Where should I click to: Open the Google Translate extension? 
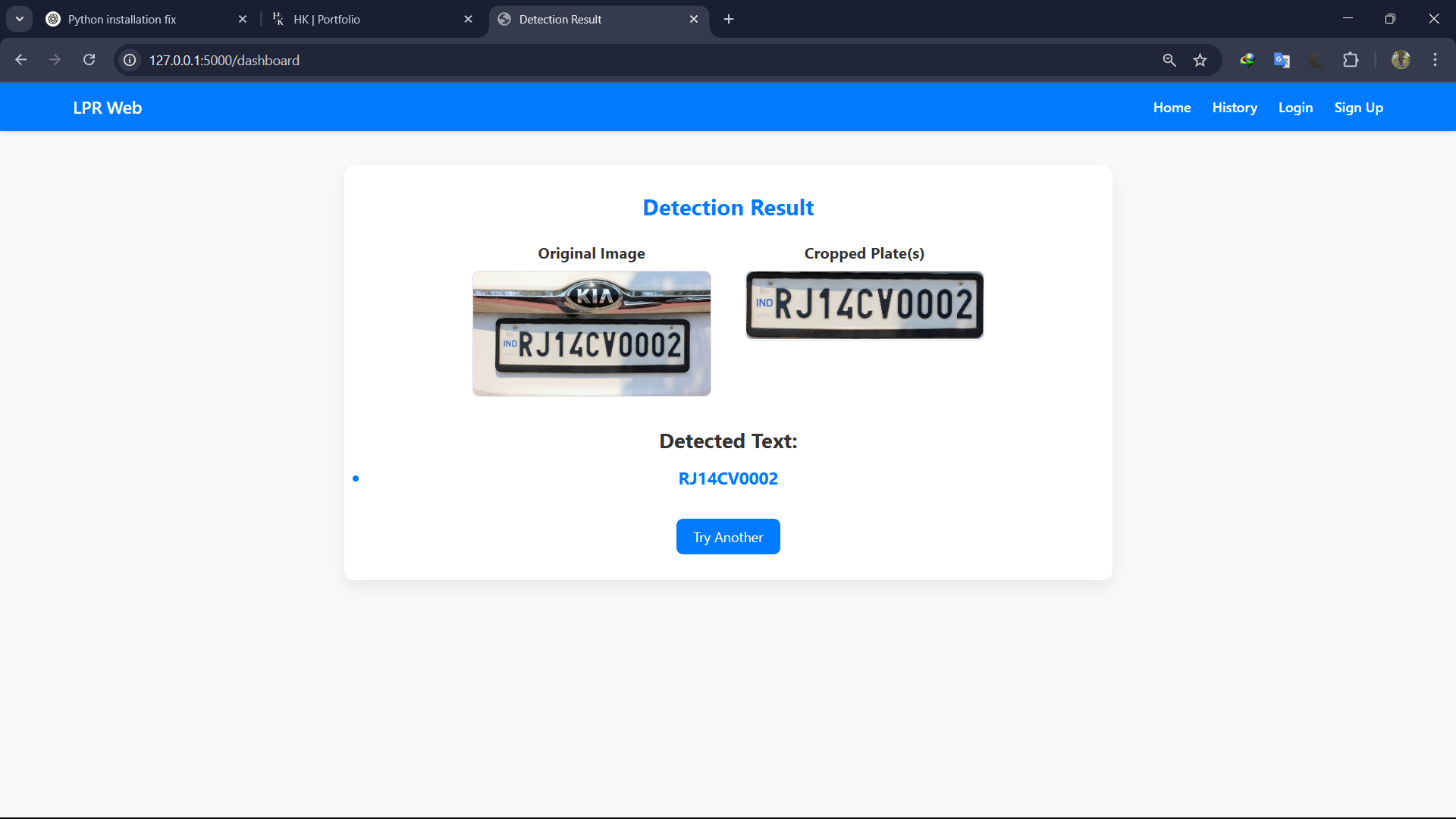1282,60
